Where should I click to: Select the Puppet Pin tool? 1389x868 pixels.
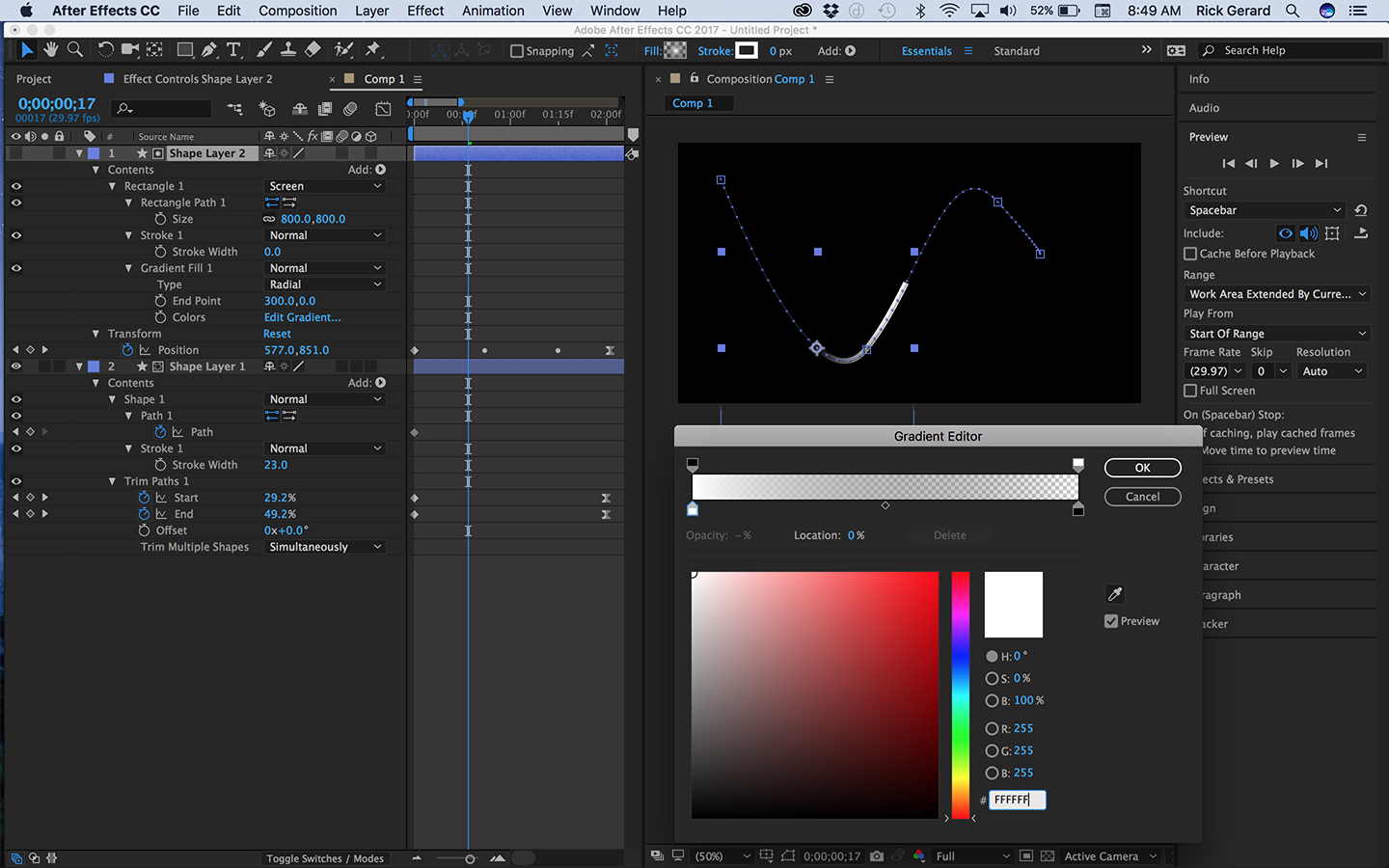373,50
